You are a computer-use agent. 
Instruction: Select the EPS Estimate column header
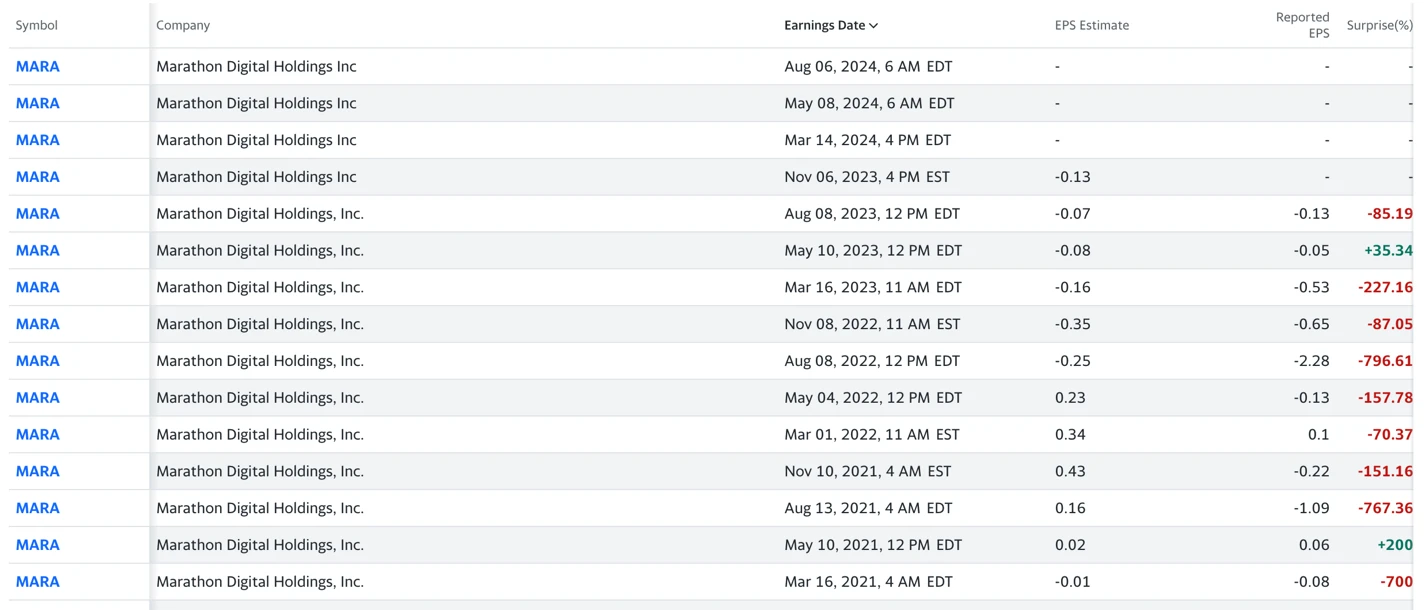click(1091, 25)
